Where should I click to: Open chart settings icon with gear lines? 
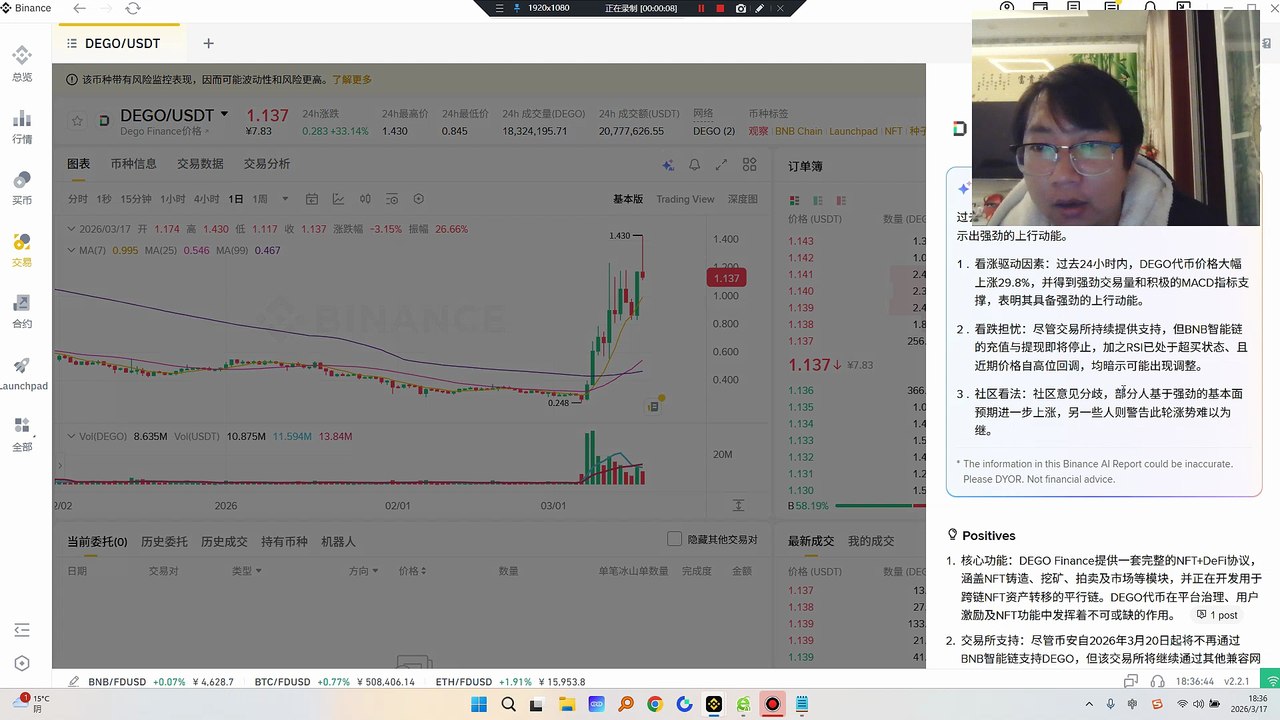click(x=392, y=199)
